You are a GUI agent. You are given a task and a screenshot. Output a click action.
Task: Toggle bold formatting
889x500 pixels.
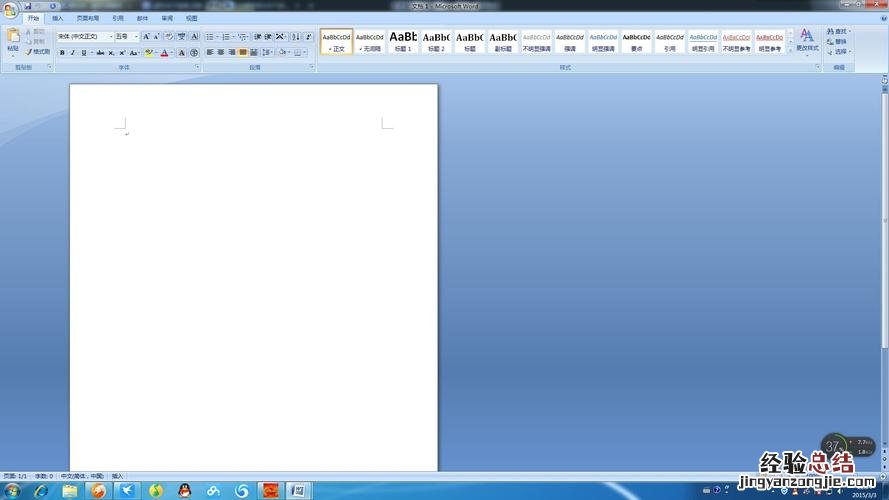click(x=62, y=53)
